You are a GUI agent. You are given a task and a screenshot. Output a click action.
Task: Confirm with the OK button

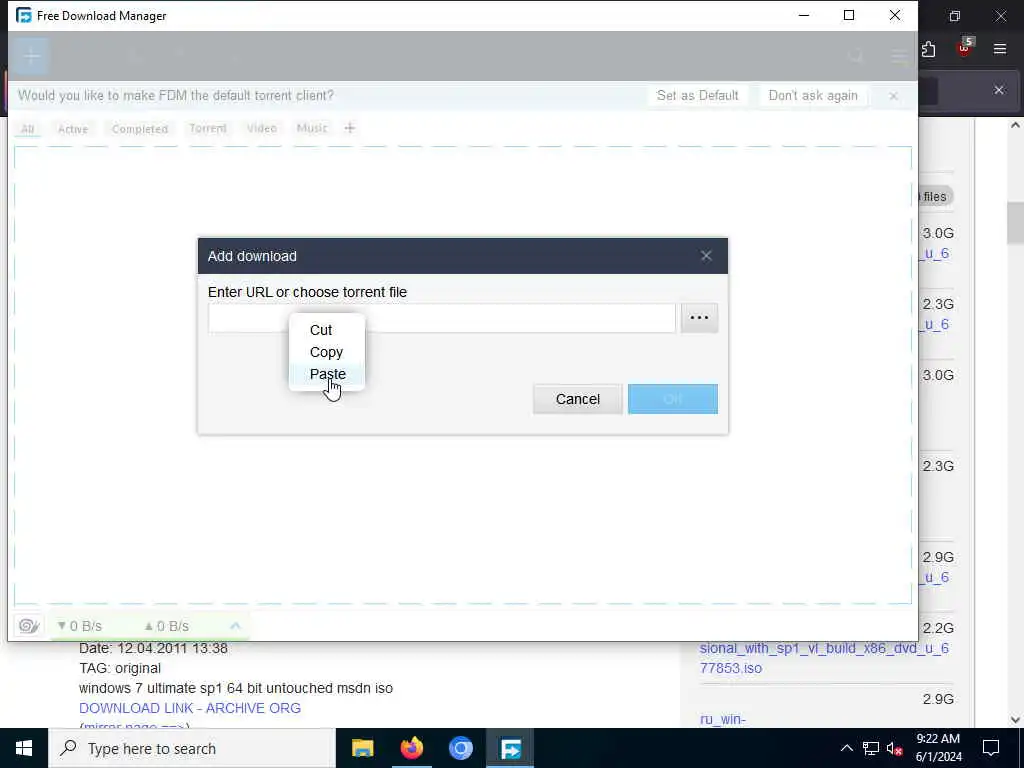tap(673, 399)
